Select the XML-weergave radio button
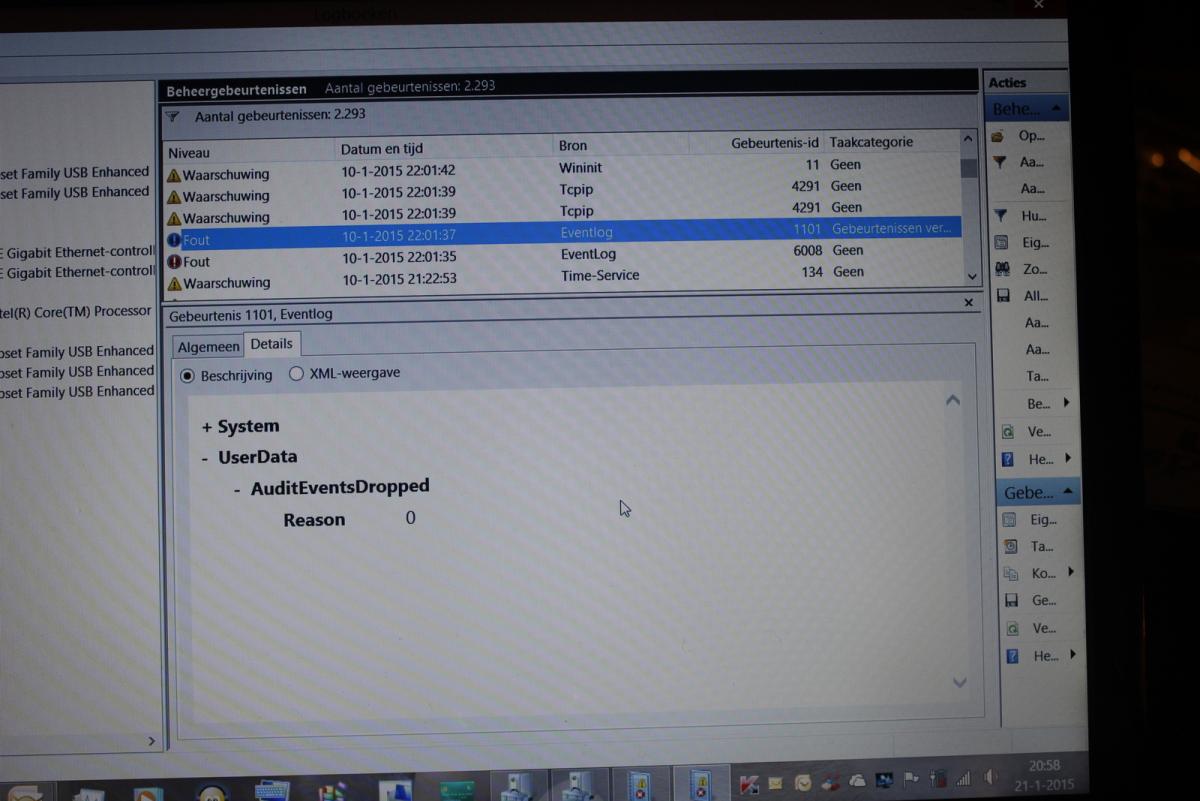This screenshot has width=1200, height=801. click(x=296, y=373)
